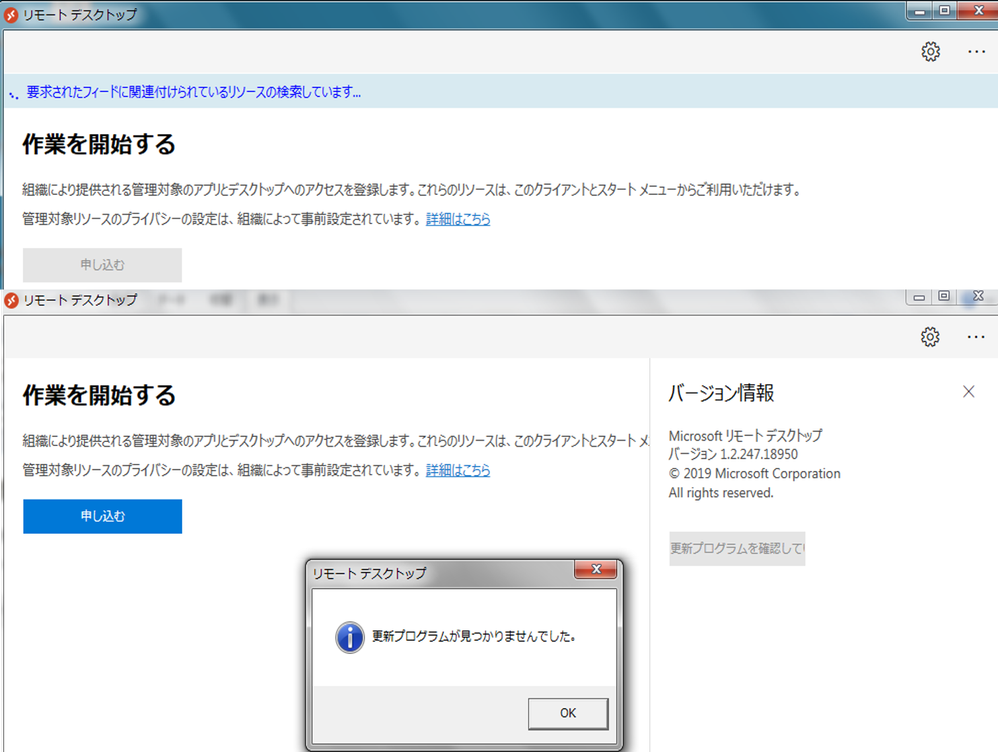
Task: Minimize the upper Remote Desktop window
Action: point(920,11)
